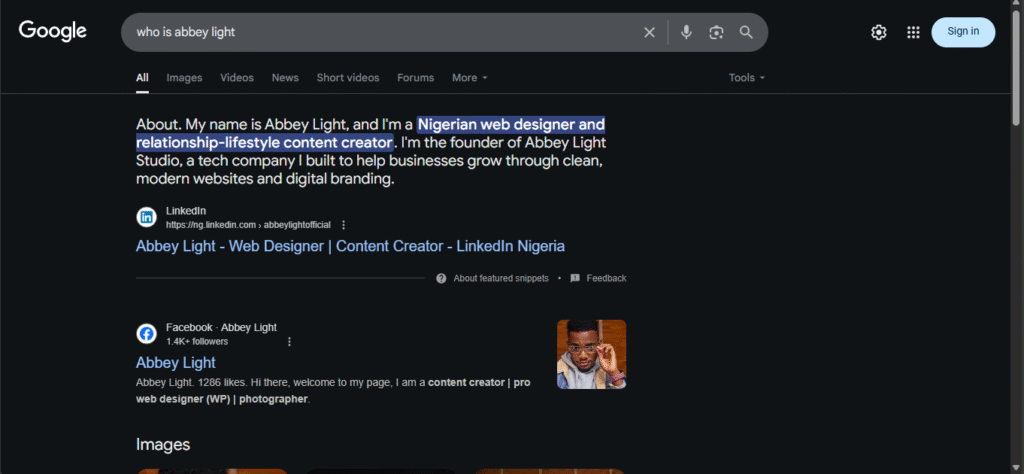Open Abbey Light LinkedIn result link
The height and width of the screenshot is (474, 1024).
(350, 246)
